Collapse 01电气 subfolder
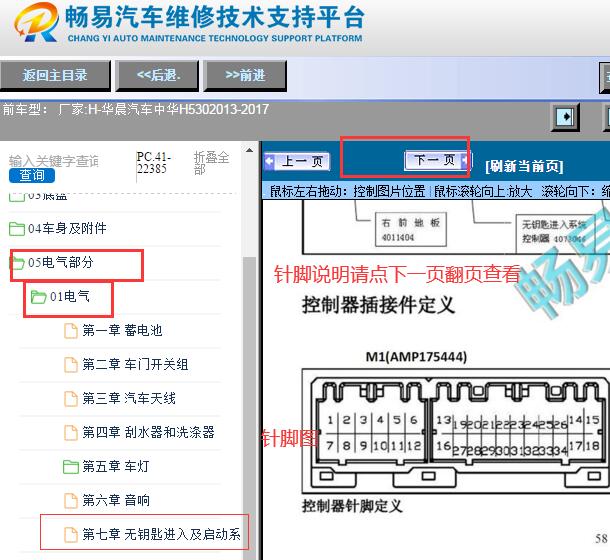Viewport: 610px width, 560px height. pos(70,297)
